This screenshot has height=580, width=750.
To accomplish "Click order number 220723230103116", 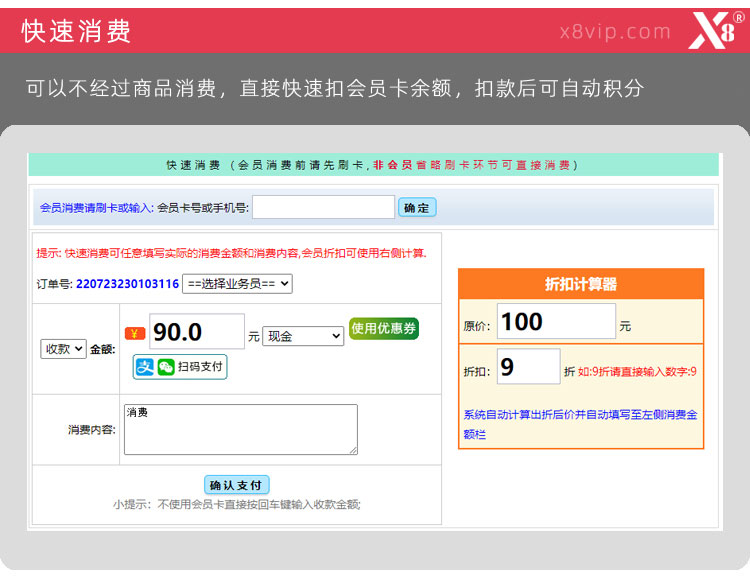I will tap(127, 284).
